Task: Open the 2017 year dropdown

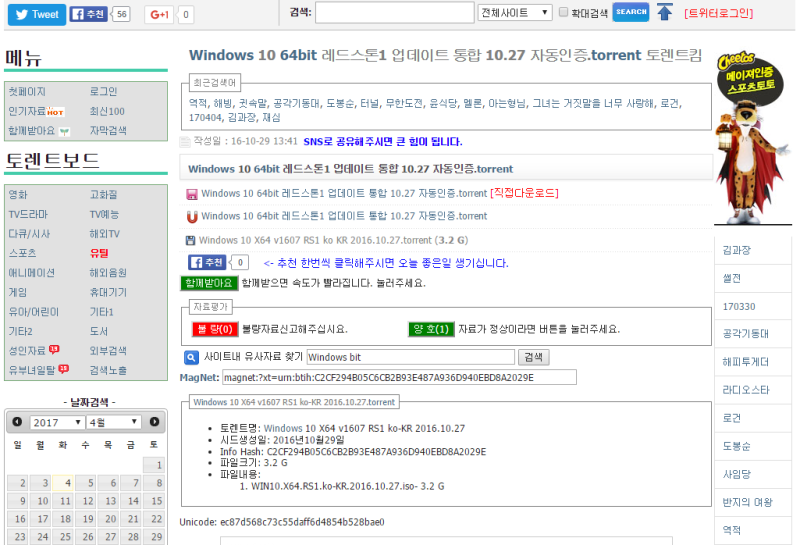Action: tap(57, 423)
